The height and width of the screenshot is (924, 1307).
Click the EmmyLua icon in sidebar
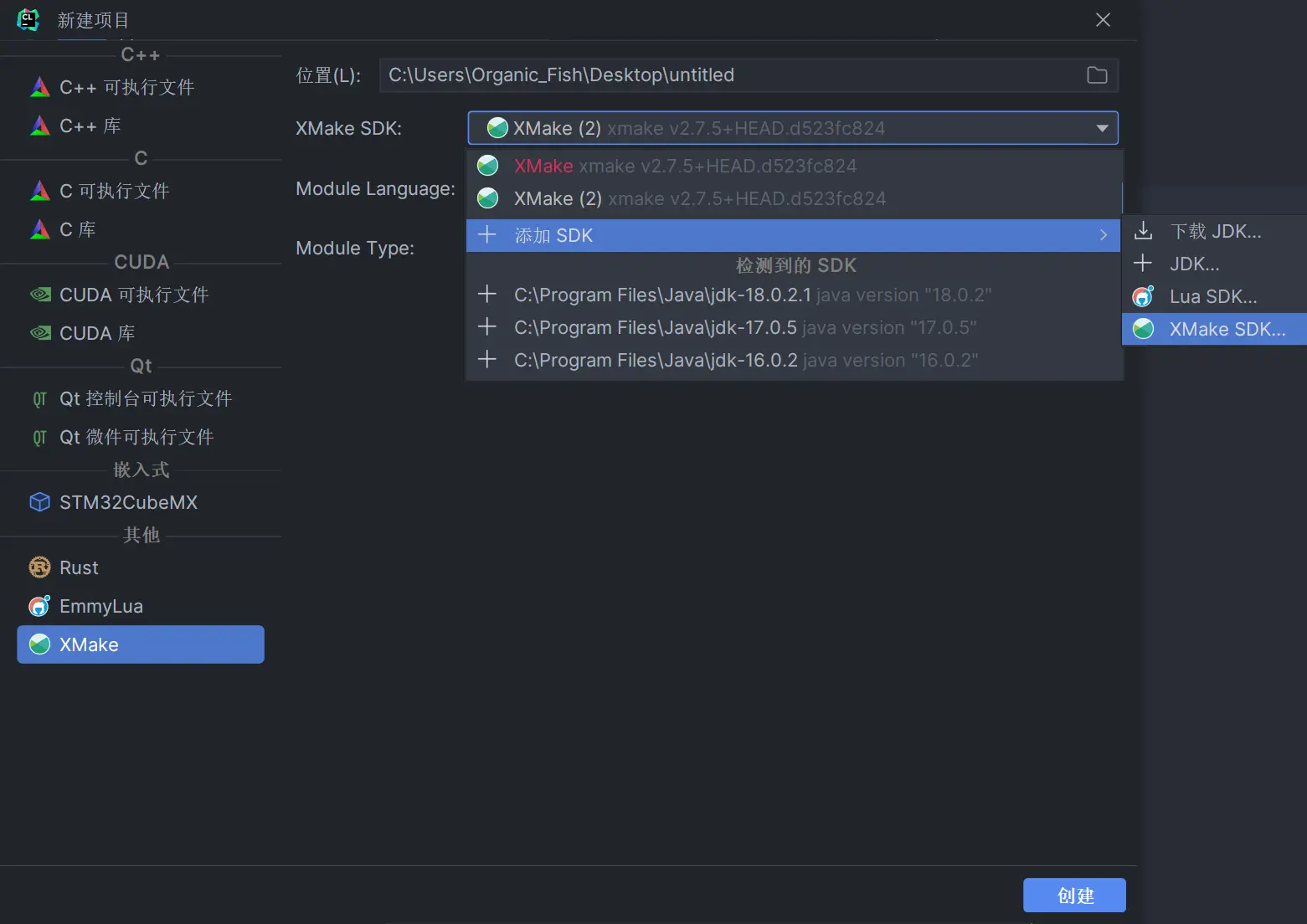pos(40,606)
